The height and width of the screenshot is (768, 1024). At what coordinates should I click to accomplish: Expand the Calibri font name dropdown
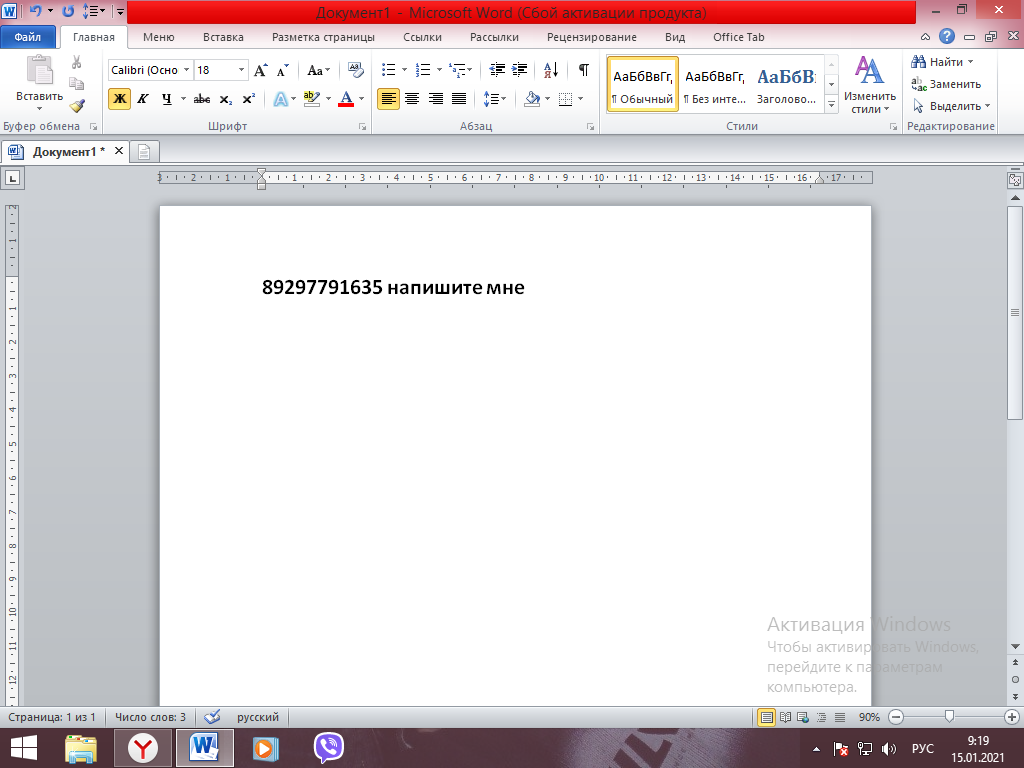[186, 70]
